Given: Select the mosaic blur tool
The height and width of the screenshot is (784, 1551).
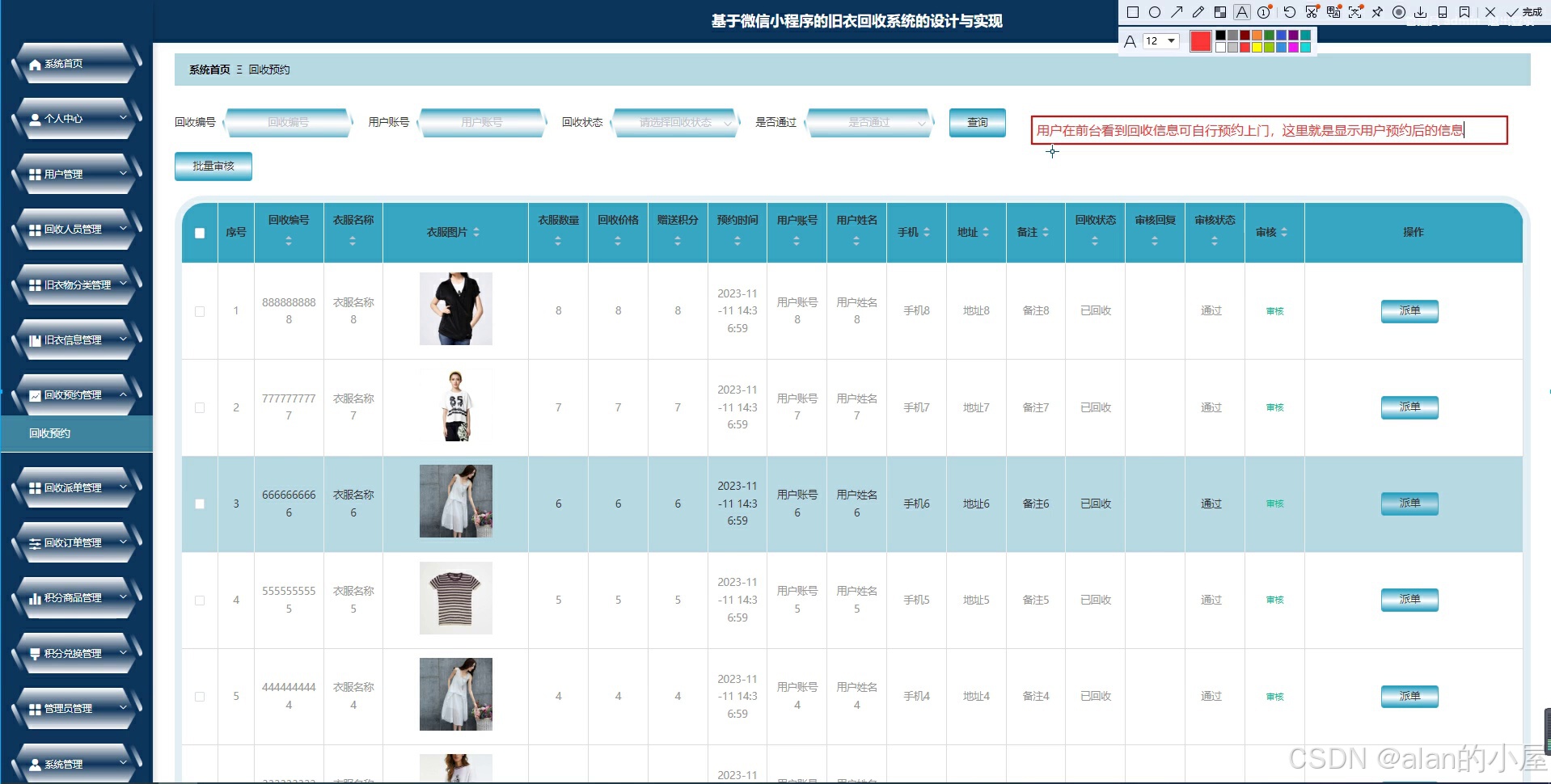Looking at the screenshot, I should tap(1220, 12).
